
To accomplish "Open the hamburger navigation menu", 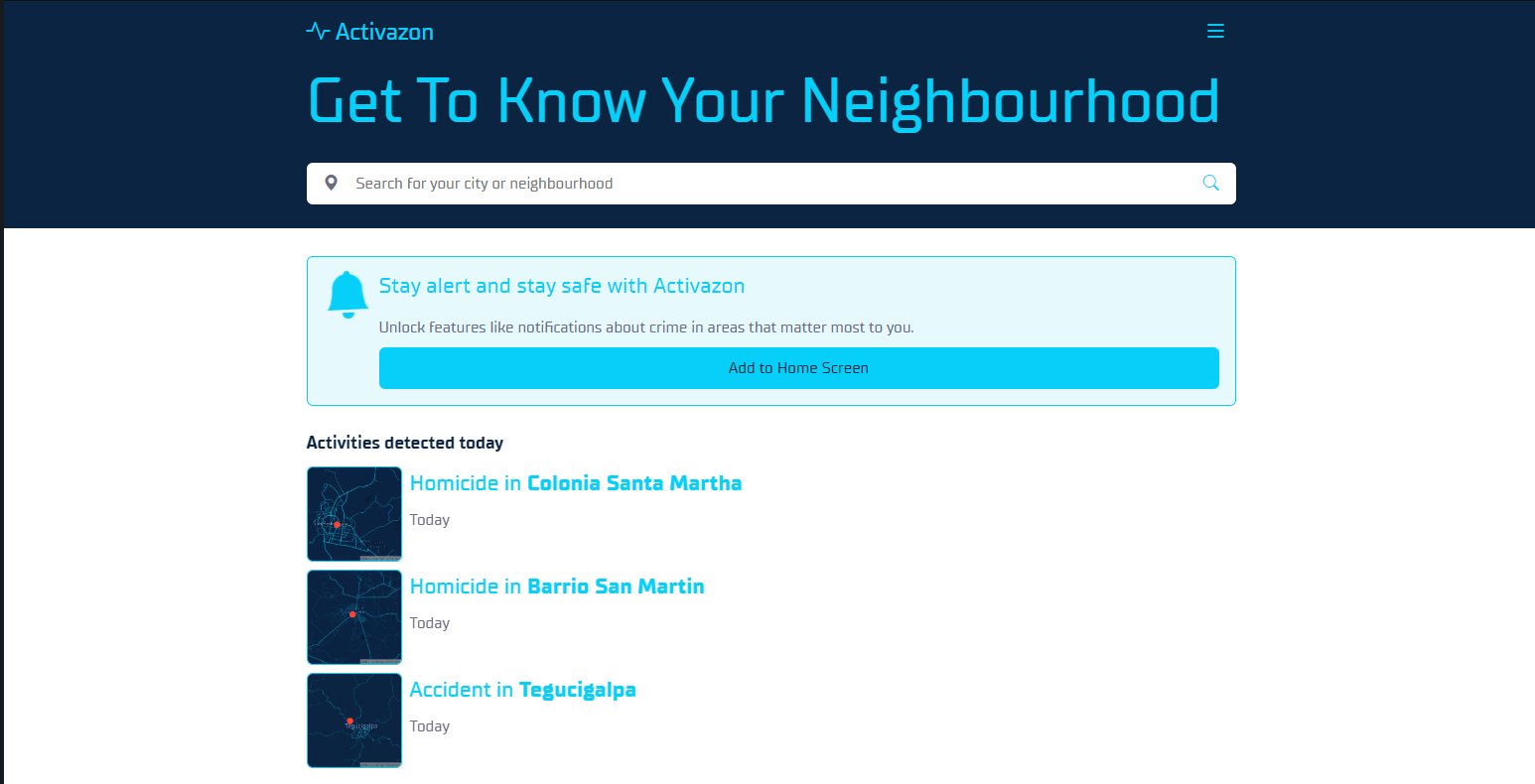I will 1214,32.
